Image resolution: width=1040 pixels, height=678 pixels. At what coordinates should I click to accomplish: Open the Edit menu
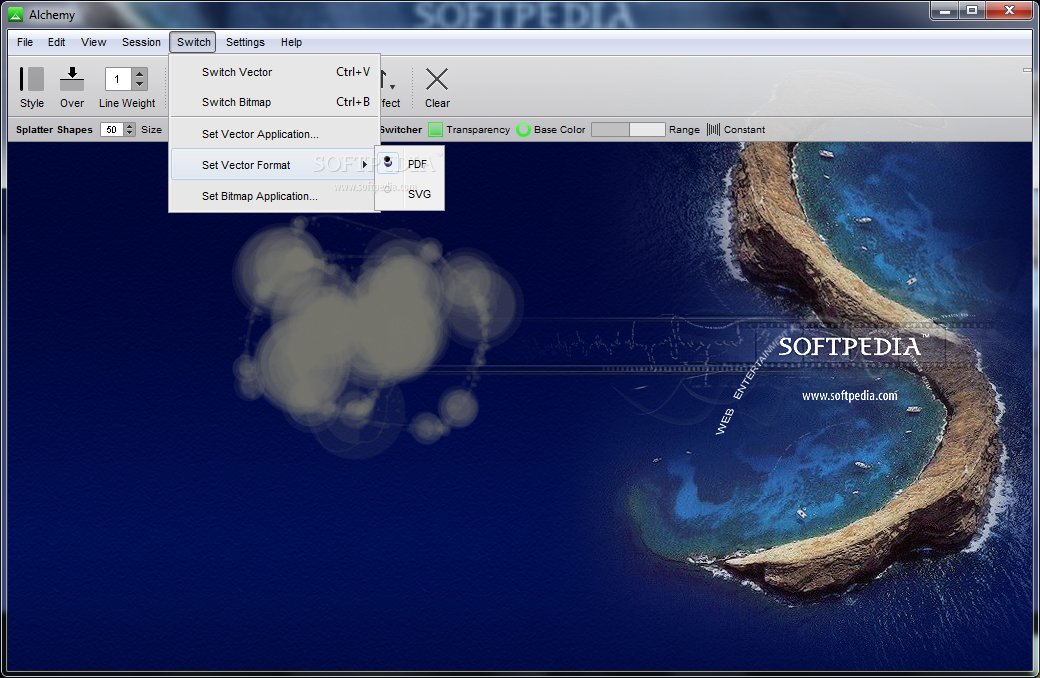coord(56,42)
